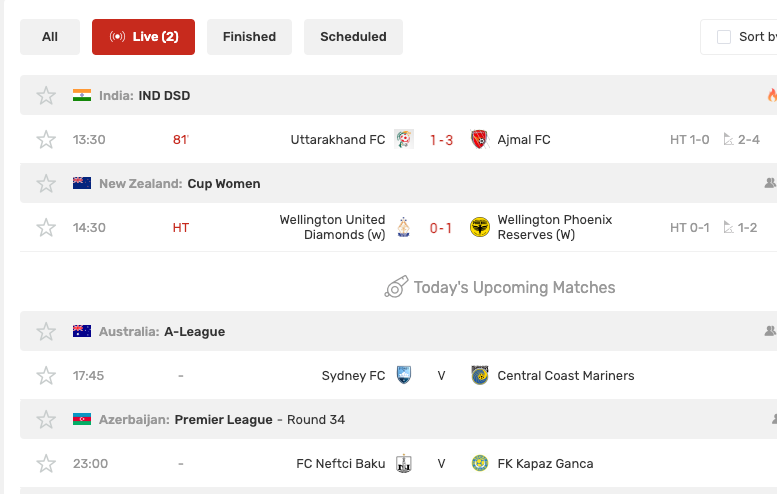Star the Sydney FC 17:45 match
The image size is (777, 494).
click(46, 376)
